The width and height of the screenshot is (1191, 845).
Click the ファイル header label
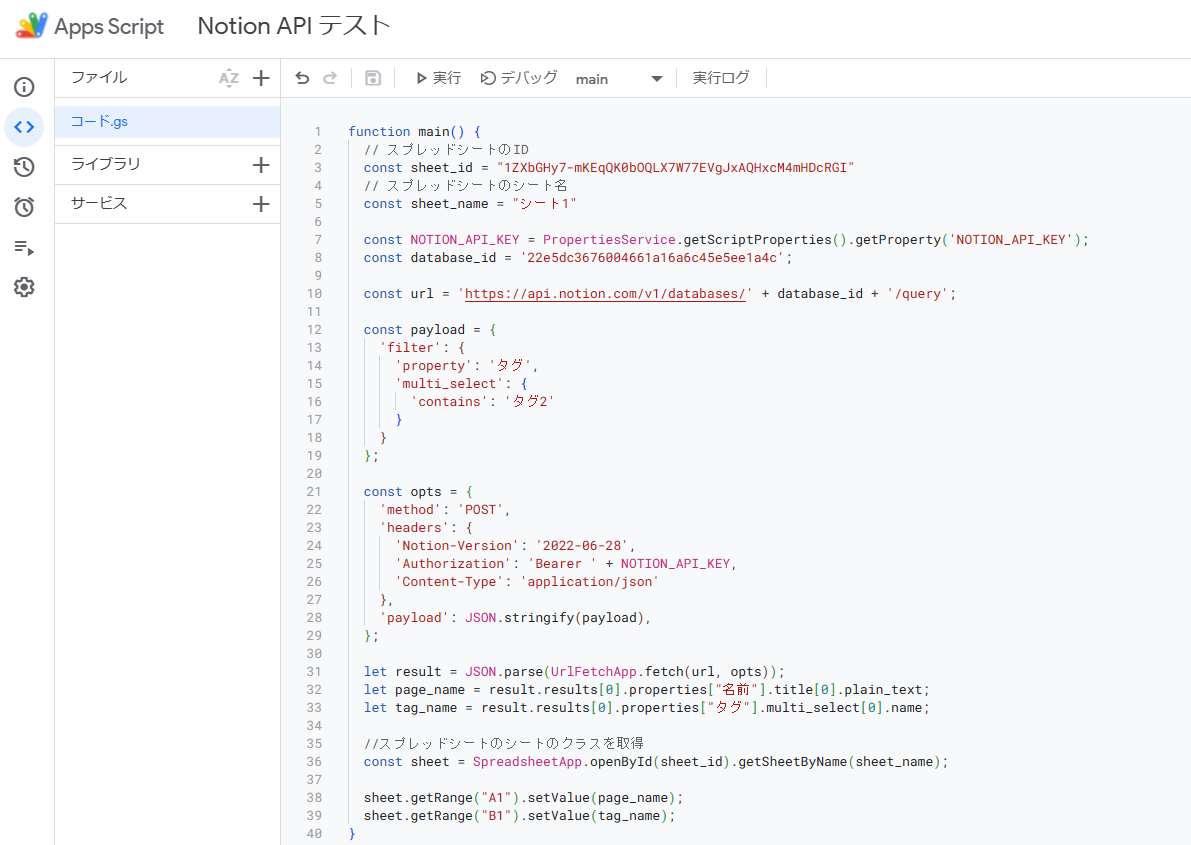[x=99, y=78]
